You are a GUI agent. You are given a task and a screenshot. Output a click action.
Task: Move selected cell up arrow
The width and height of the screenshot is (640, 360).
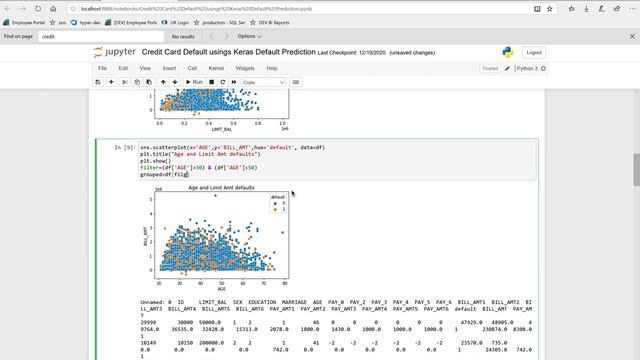click(x=163, y=82)
